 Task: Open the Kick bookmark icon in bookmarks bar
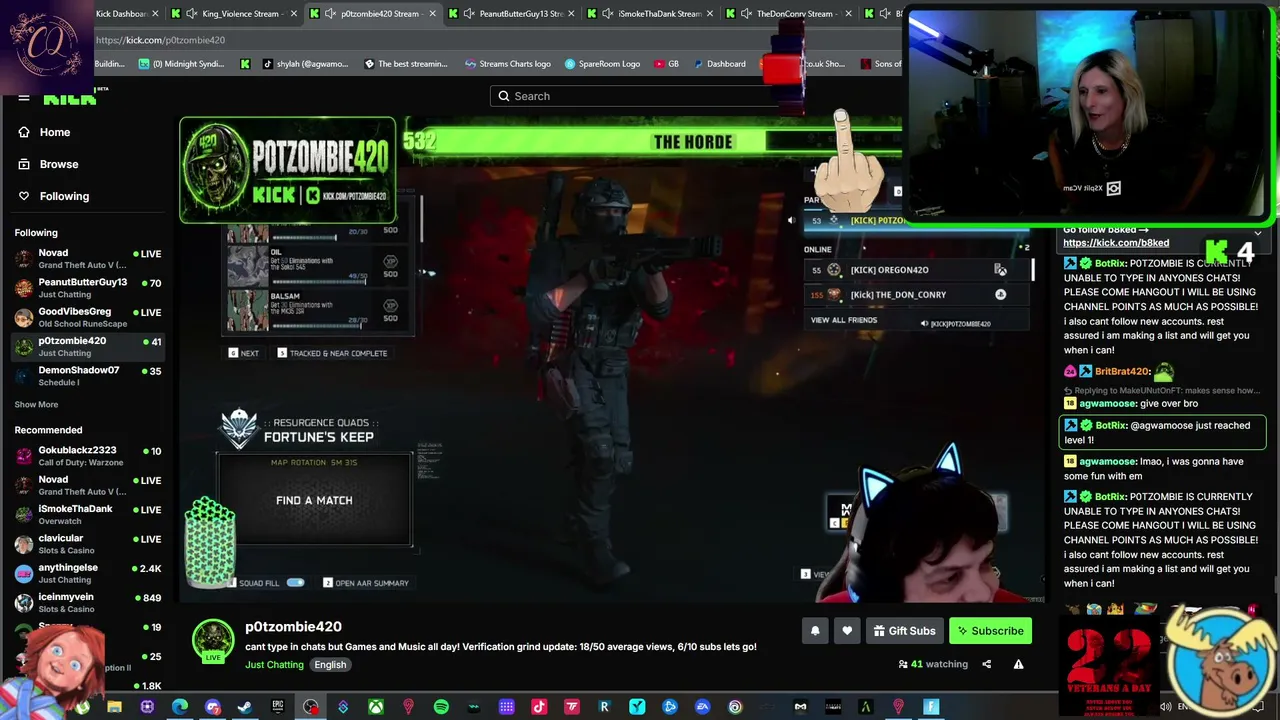(x=245, y=64)
